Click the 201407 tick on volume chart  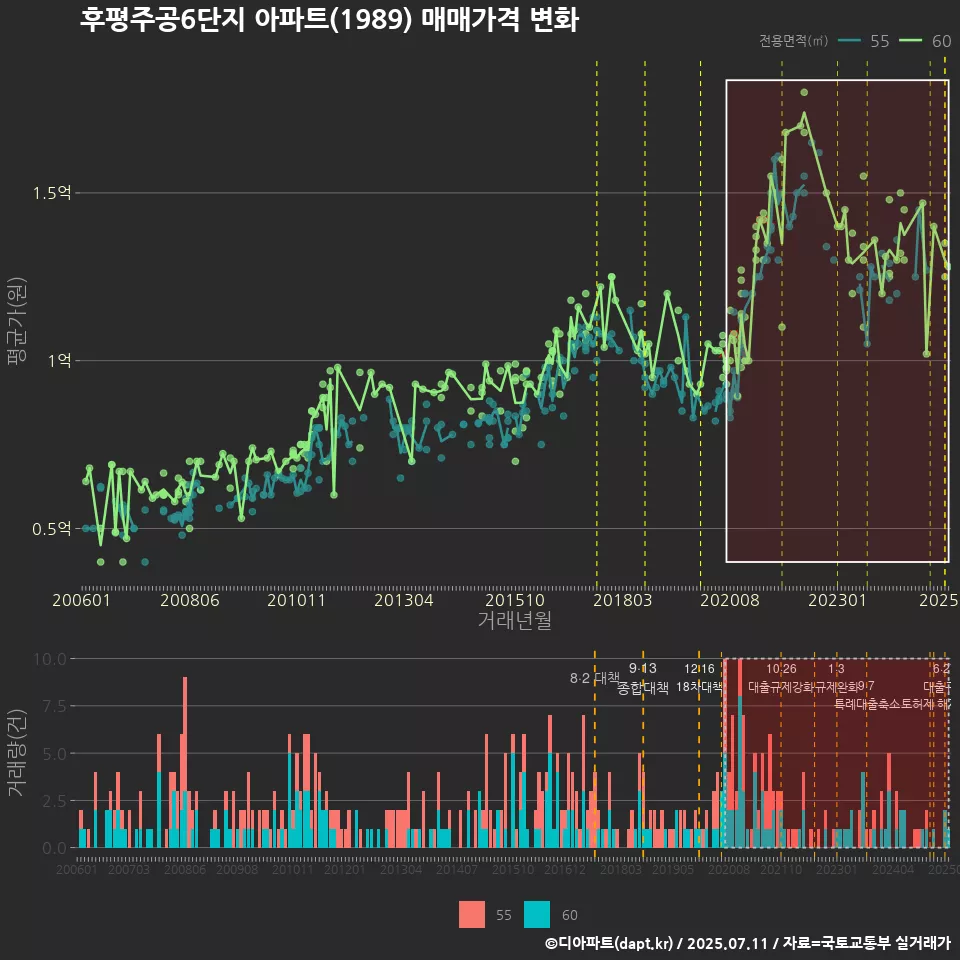pyautogui.click(x=457, y=869)
